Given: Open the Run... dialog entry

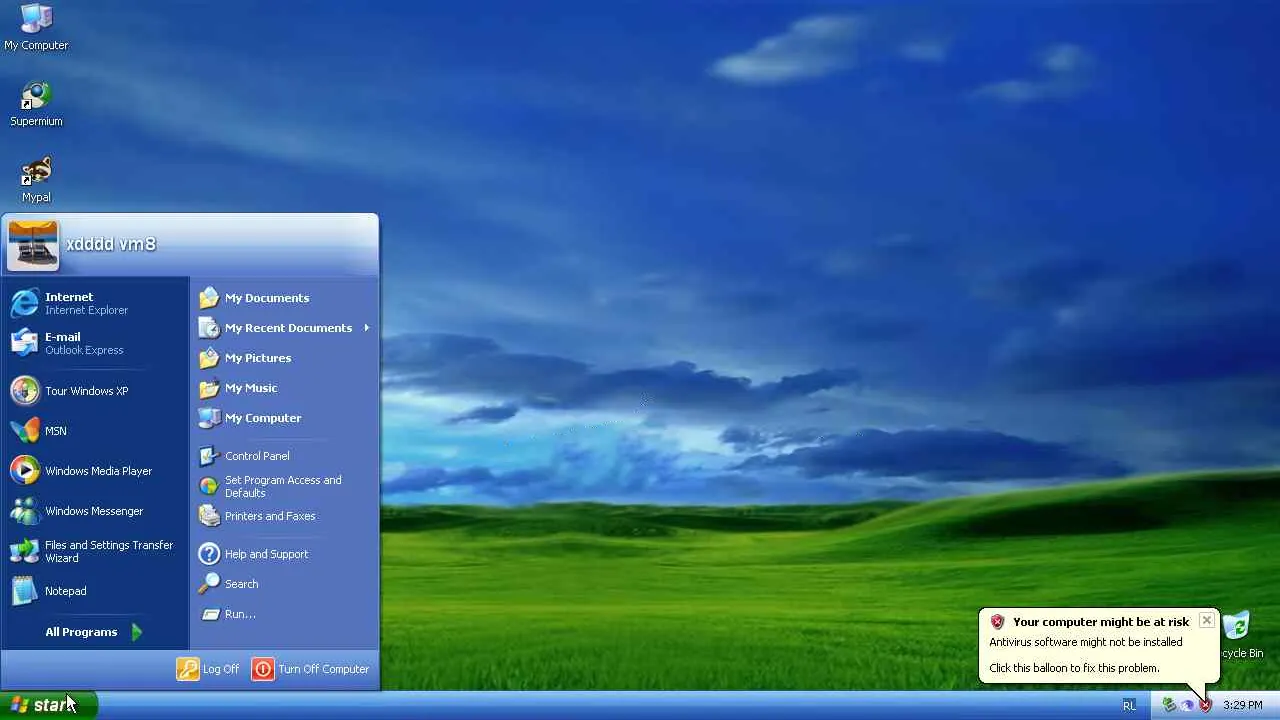Looking at the screenshot, I should 285,614.
